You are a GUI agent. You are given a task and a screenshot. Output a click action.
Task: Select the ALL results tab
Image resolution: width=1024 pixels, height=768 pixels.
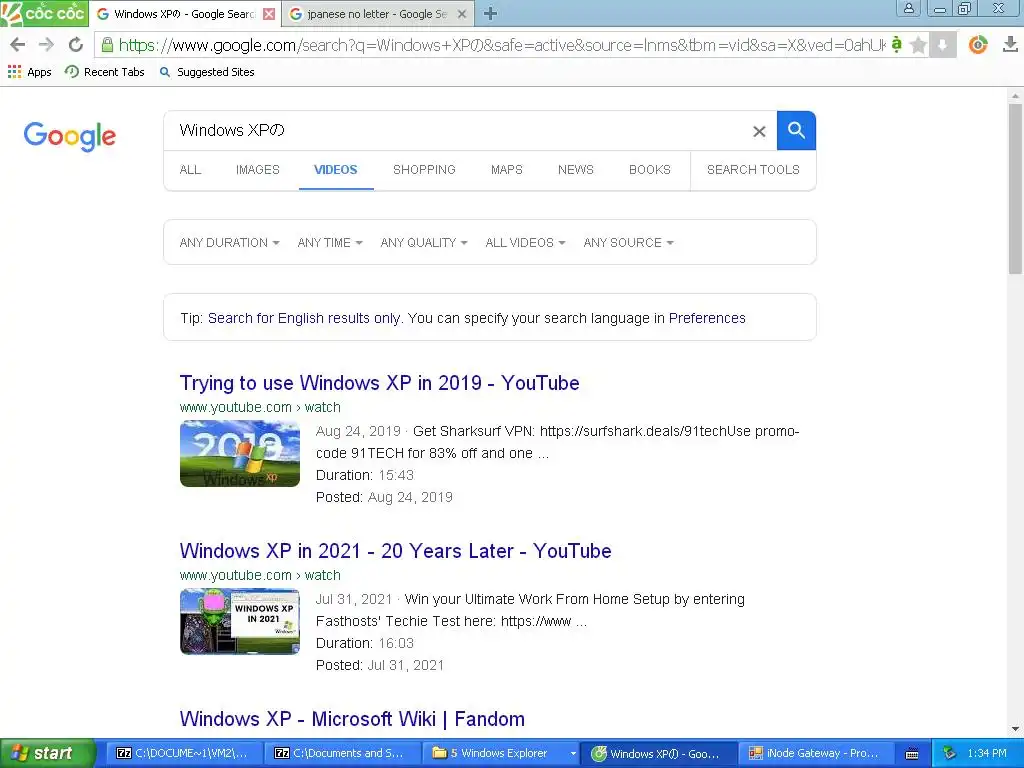[190, 170]
